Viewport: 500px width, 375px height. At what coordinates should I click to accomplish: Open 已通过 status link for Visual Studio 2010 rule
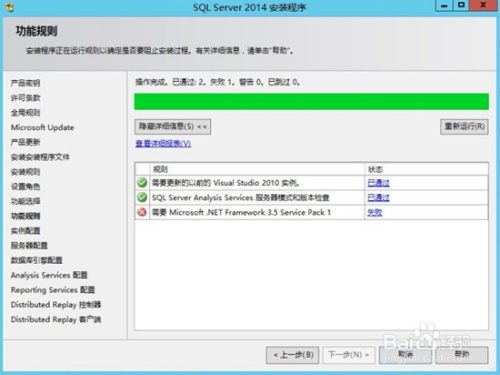click(378, 183)
